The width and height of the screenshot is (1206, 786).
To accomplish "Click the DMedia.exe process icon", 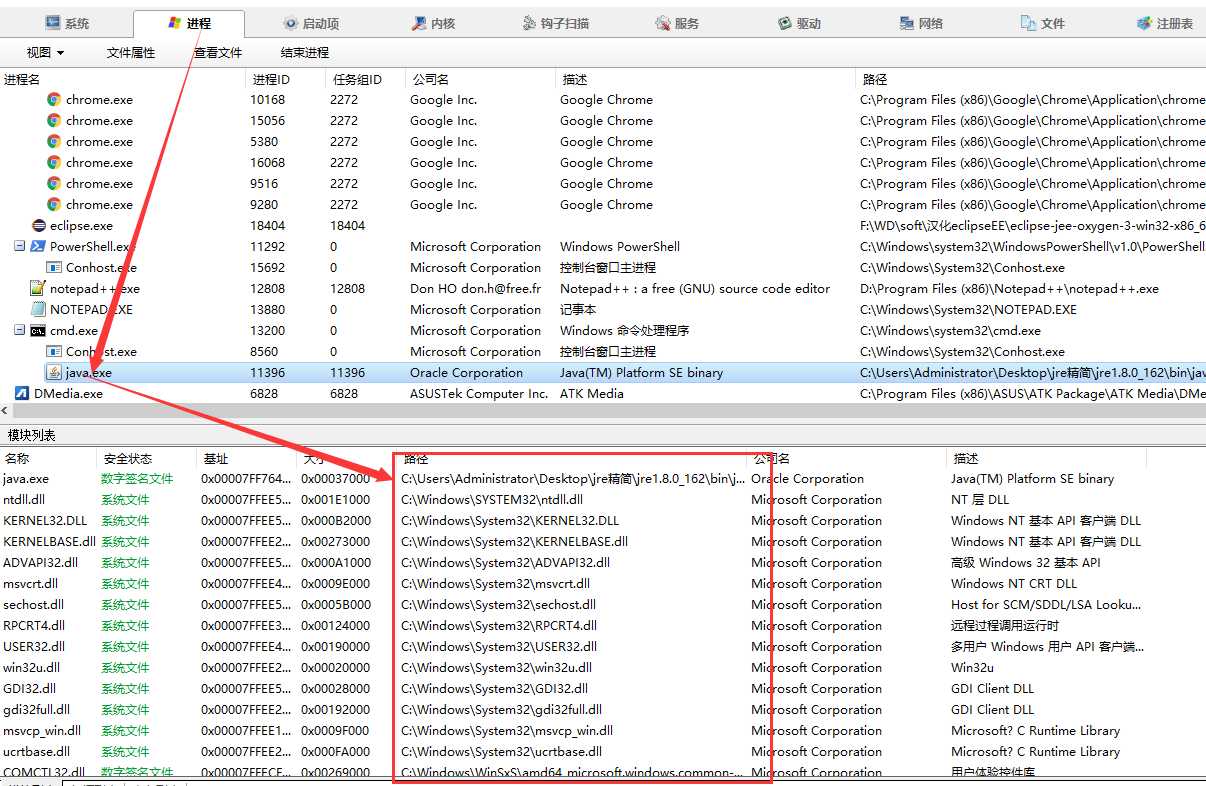I will [21, 394].
